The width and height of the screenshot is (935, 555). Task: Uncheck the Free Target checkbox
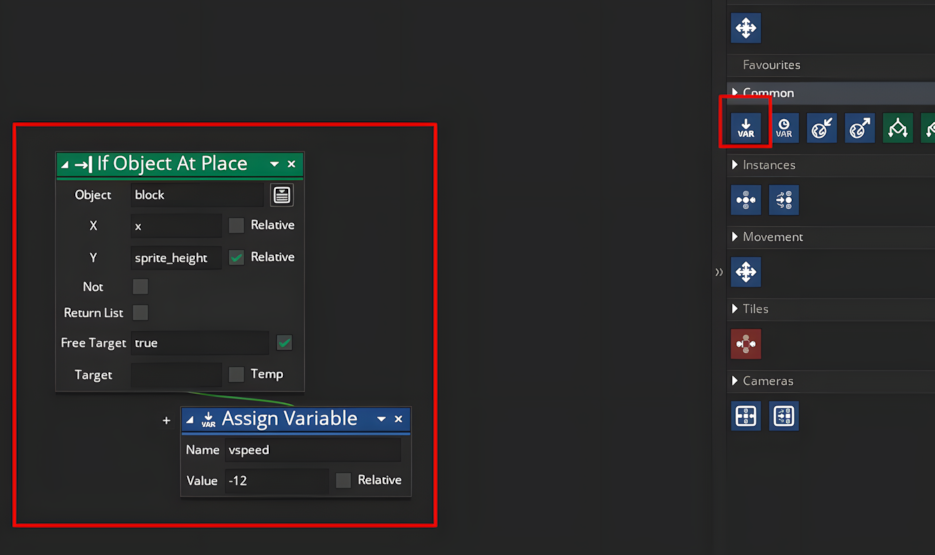pyautogui.click(x=284, y=343)
